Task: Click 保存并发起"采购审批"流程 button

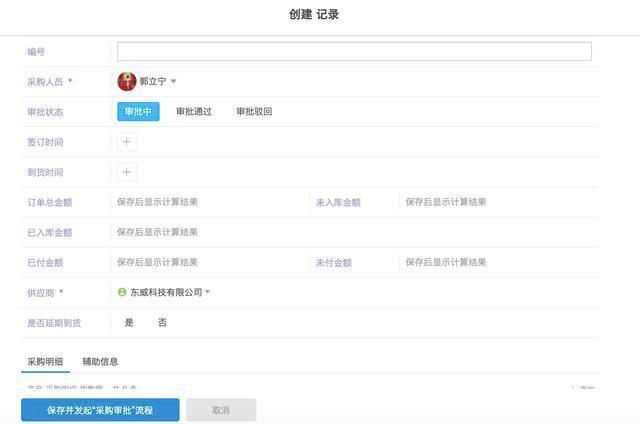Action: coord(100,410)
